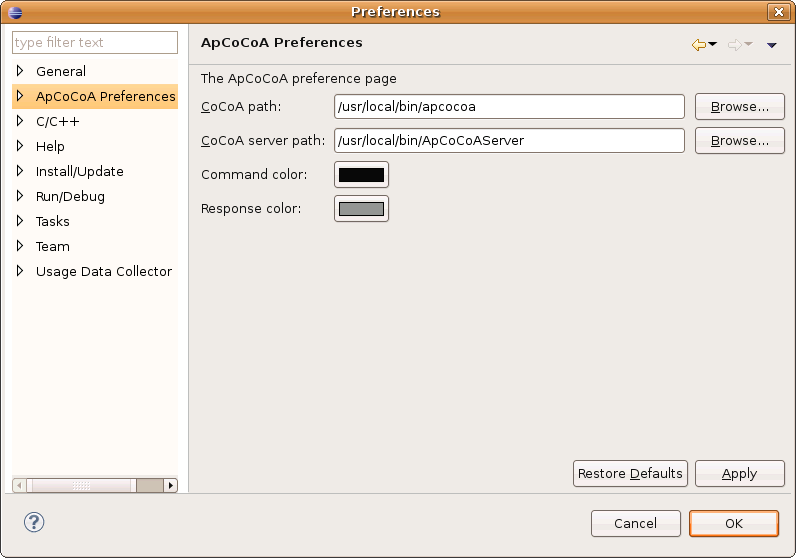The height and width of the screenshot is (558, 796).
Task: Open the preferences view menu triangle
Action: (x=772, y=45)
